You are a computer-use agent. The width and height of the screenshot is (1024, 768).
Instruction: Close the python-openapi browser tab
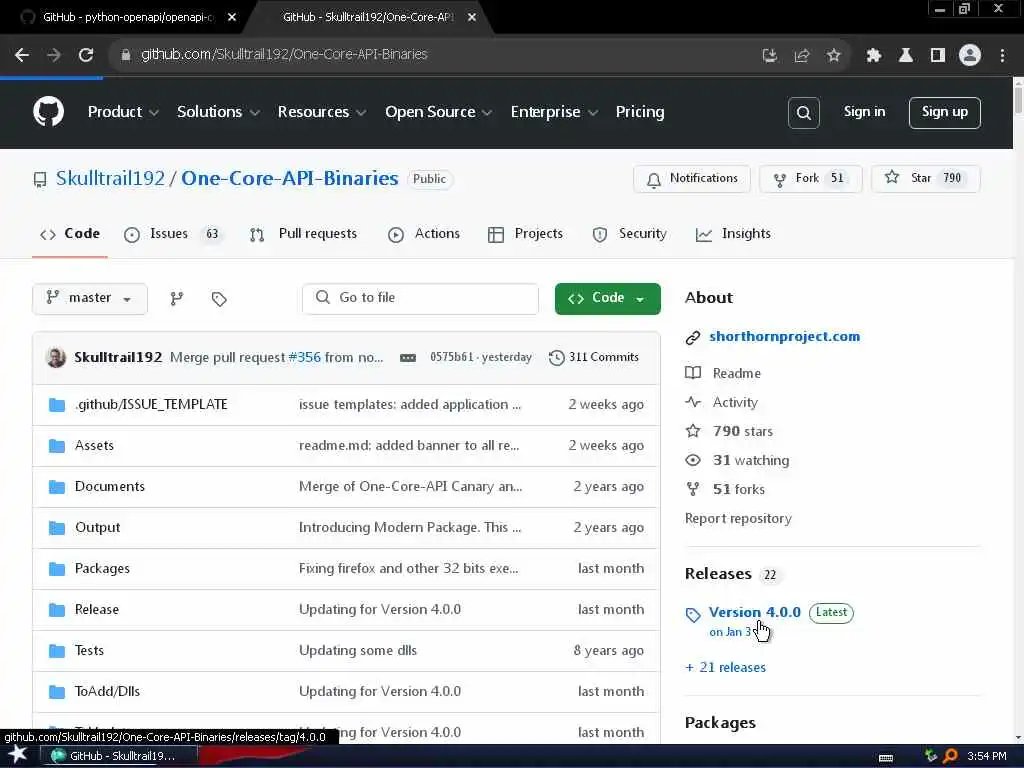[x=232, y=17]
